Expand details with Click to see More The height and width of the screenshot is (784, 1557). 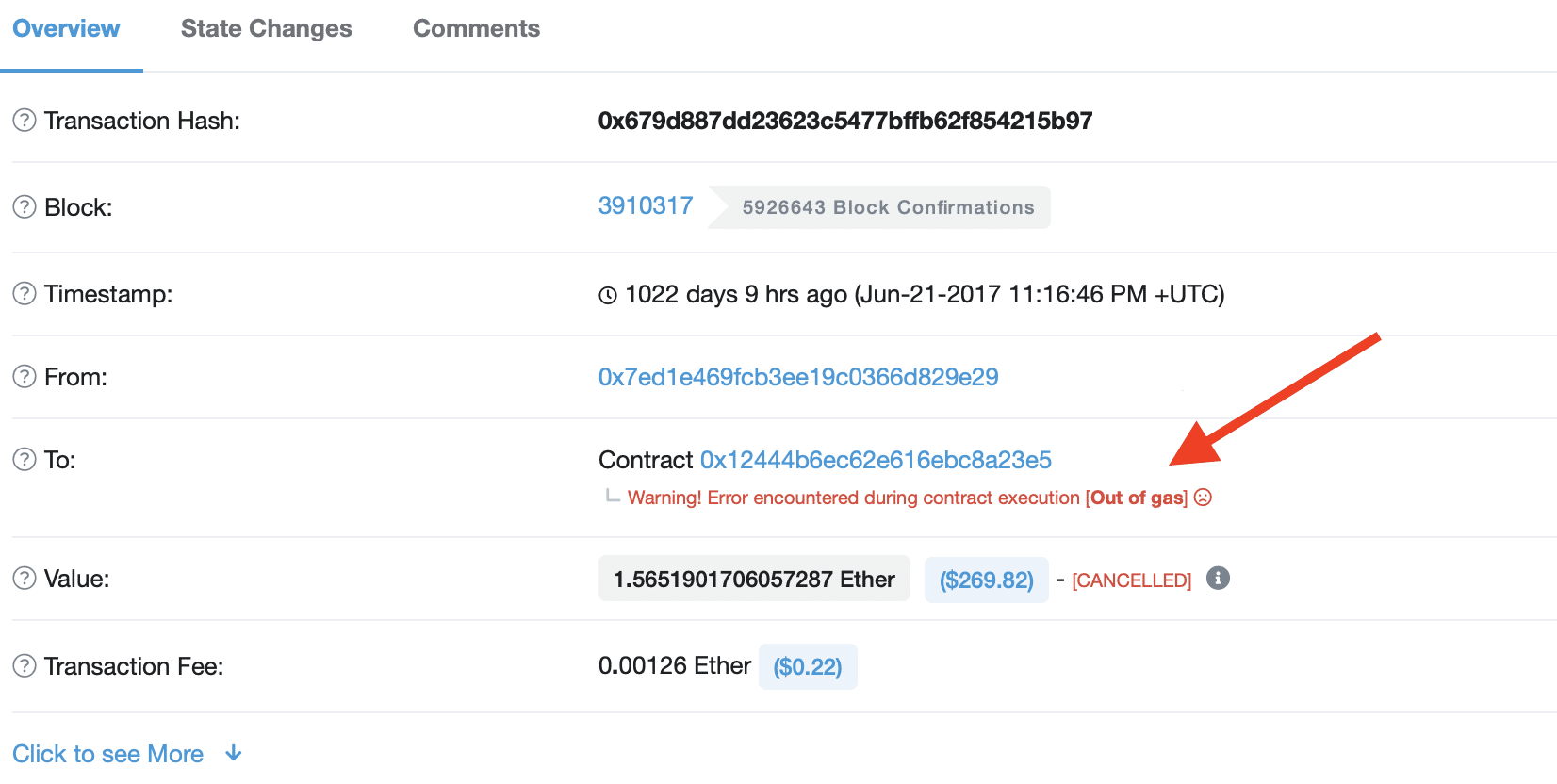(x=108, y=754)
